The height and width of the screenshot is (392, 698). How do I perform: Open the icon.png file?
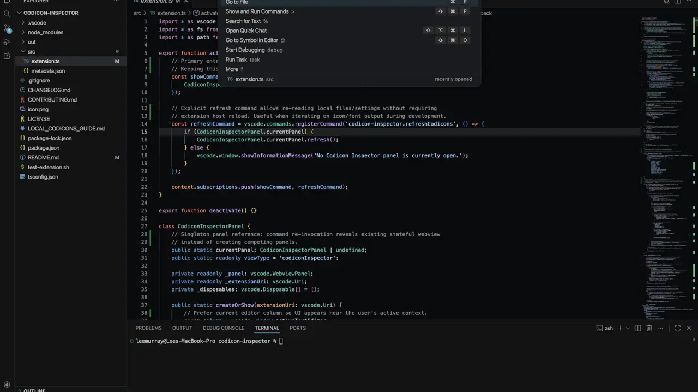(x=71, y=109)
